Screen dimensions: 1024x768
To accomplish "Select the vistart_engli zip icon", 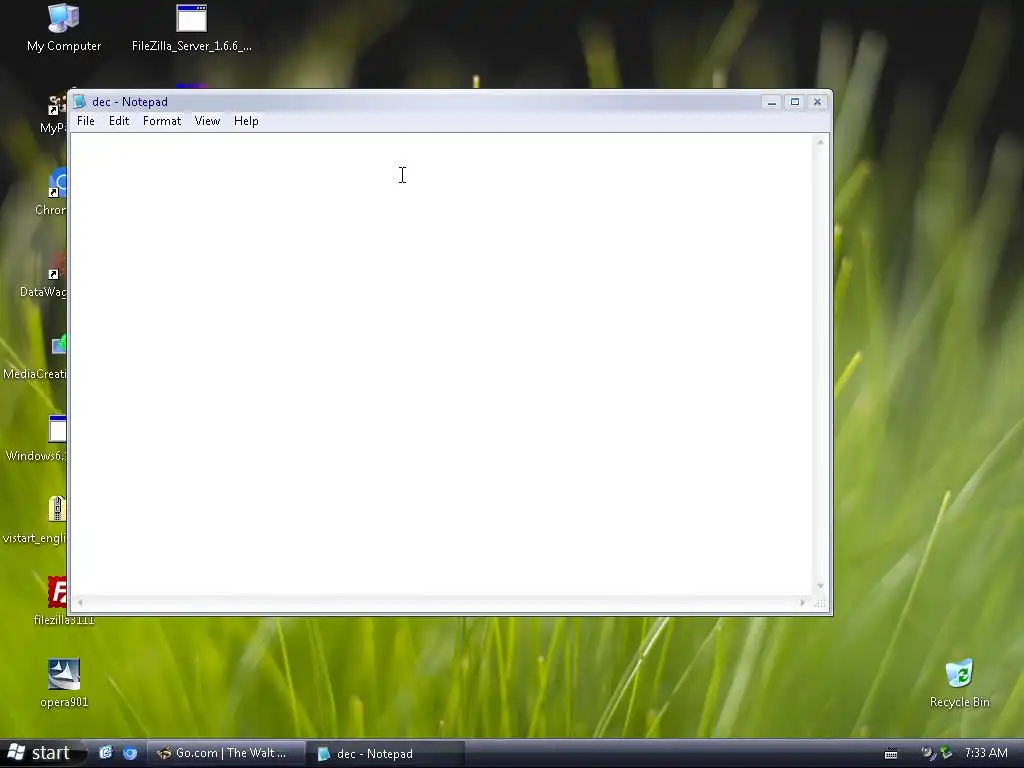I will click(x=35, y=520).
